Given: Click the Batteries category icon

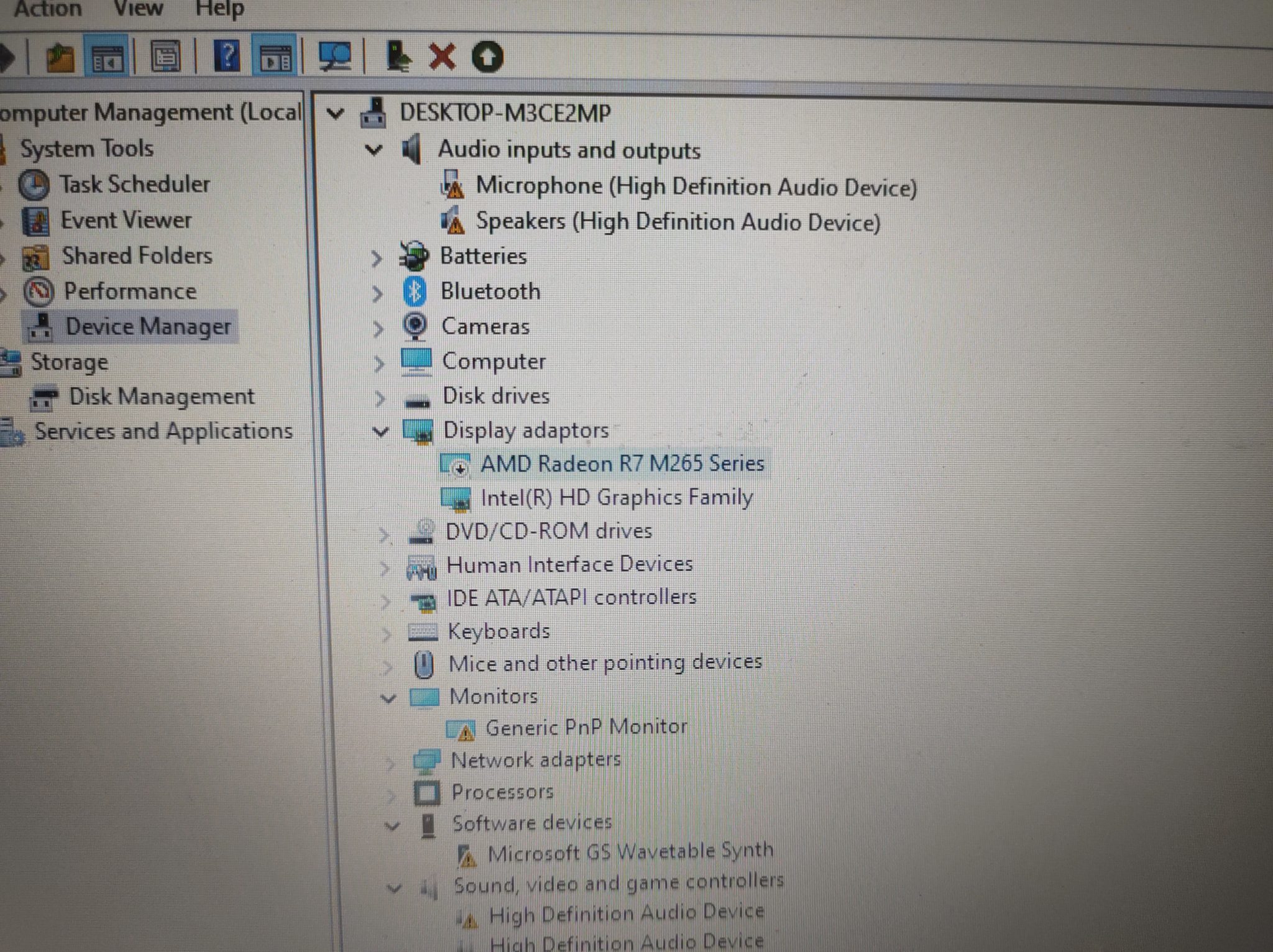Looking at the screenshot, I should click(x=413, y=255).
